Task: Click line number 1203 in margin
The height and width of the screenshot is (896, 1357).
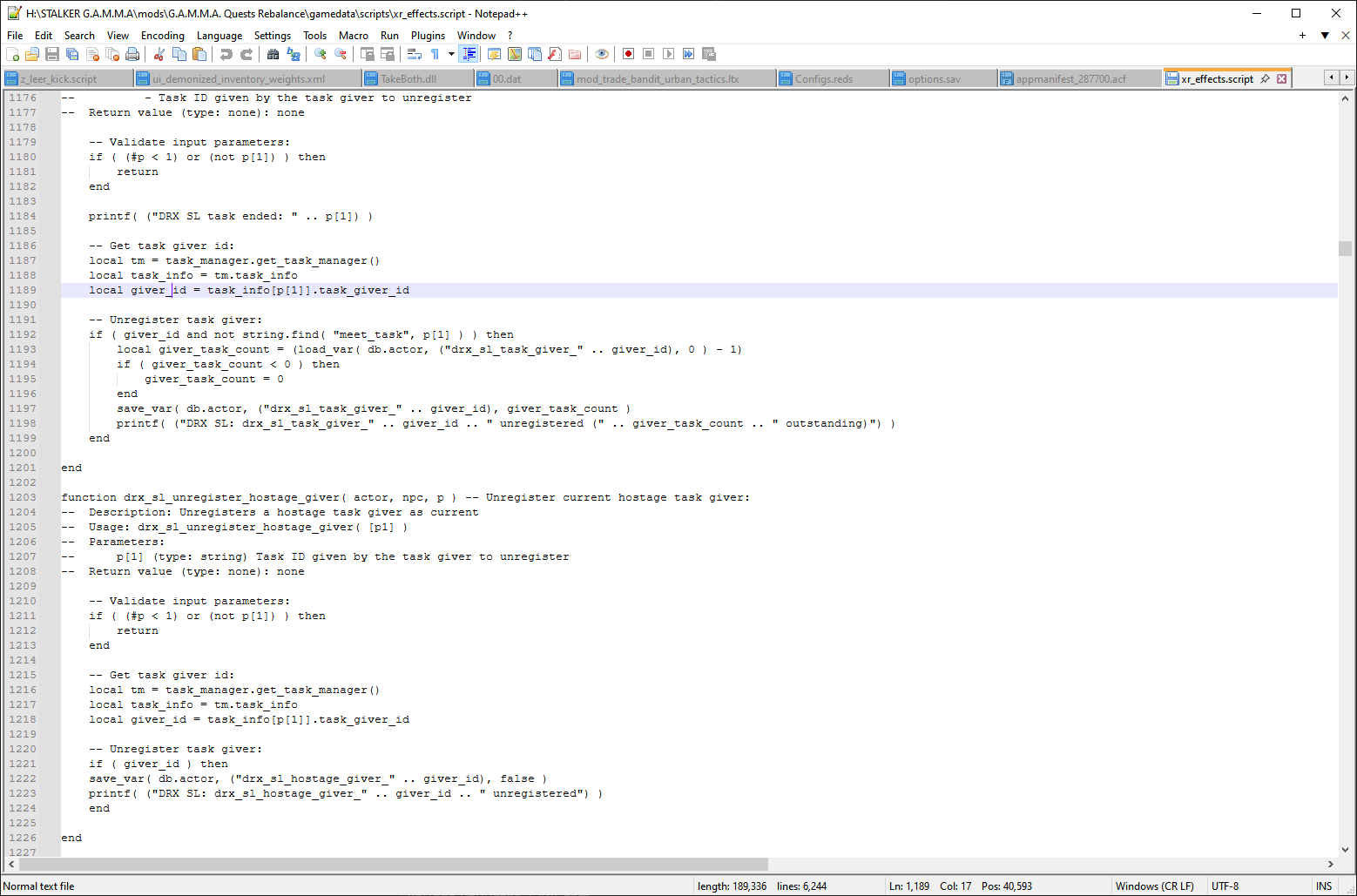Action: [23, 497]
